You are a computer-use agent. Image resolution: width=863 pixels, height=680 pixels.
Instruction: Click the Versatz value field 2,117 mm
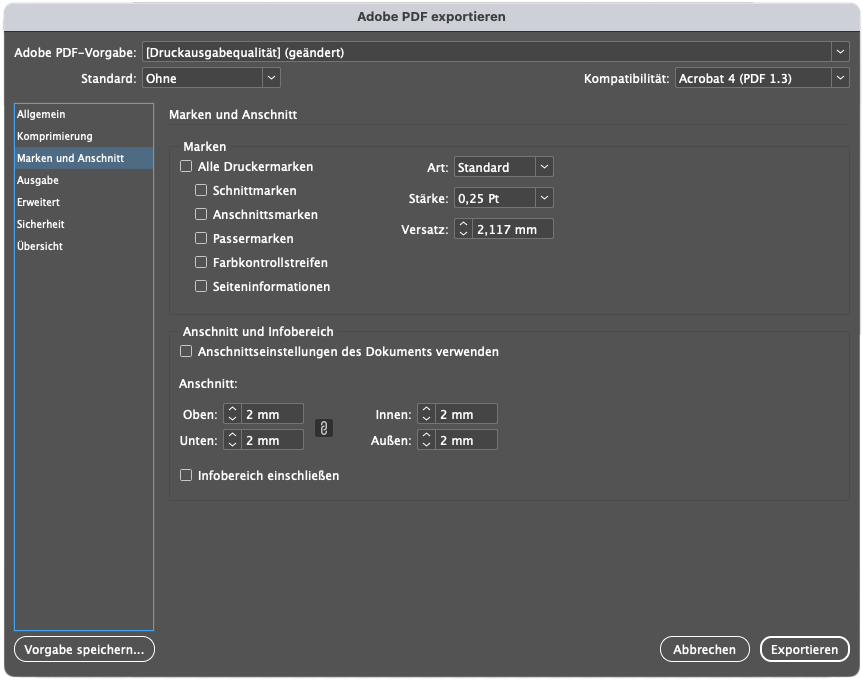tap(513, 229)
